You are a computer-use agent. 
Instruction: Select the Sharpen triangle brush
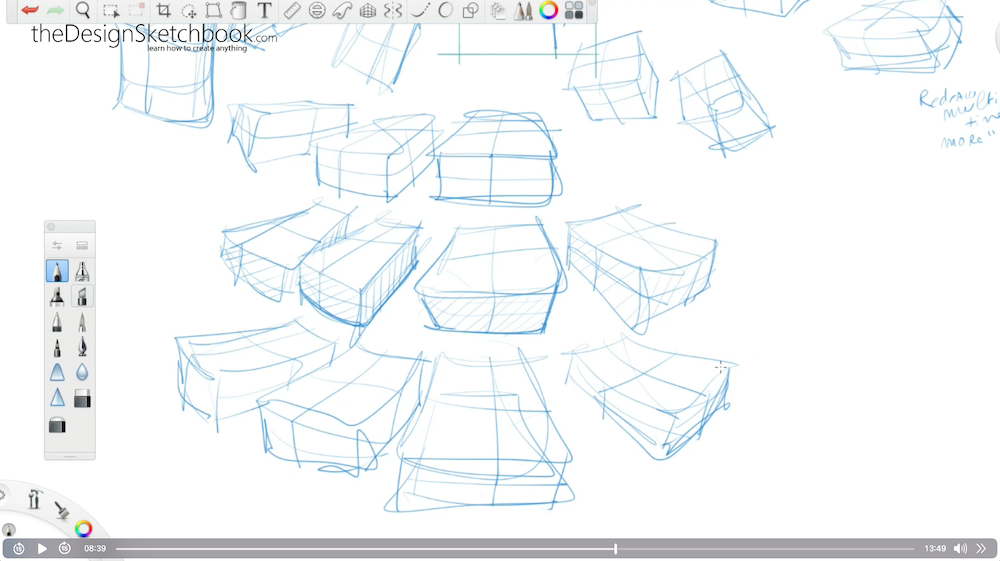[57, 398]
